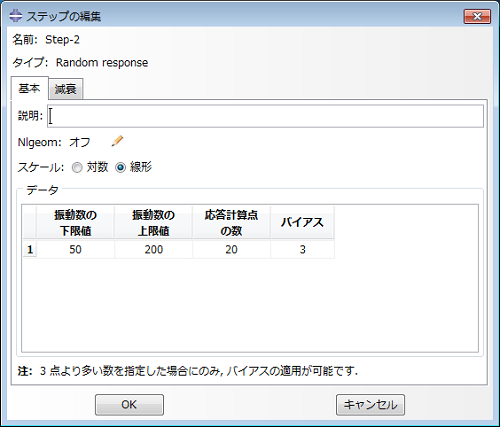
Task: Switch to the 減衰 tab
Action: click(x=66, y=89)
